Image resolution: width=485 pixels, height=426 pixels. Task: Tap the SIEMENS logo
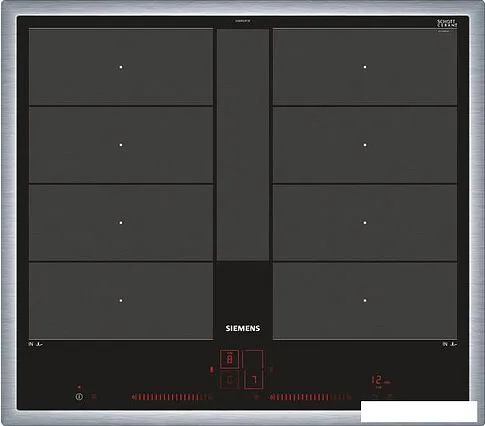click(x=243, y=328)
